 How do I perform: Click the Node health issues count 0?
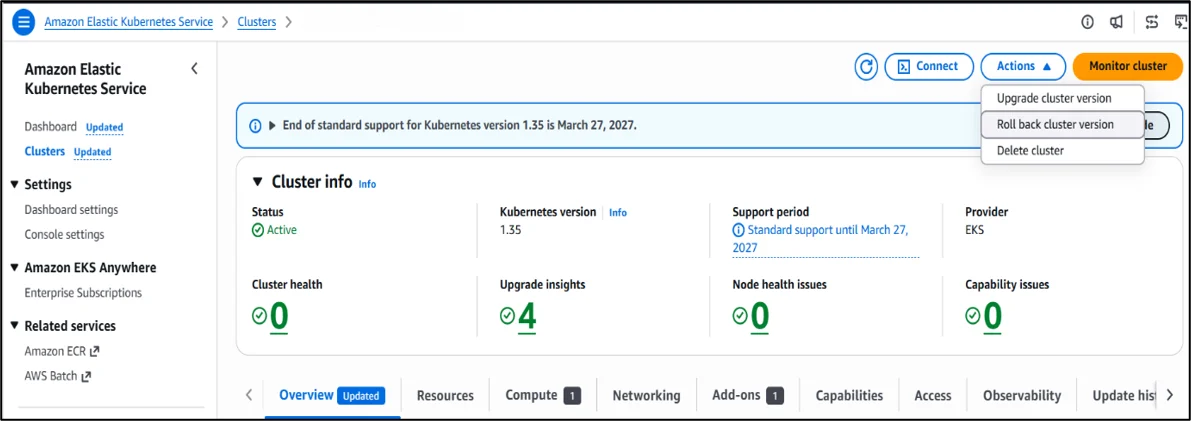click(760, 316)
